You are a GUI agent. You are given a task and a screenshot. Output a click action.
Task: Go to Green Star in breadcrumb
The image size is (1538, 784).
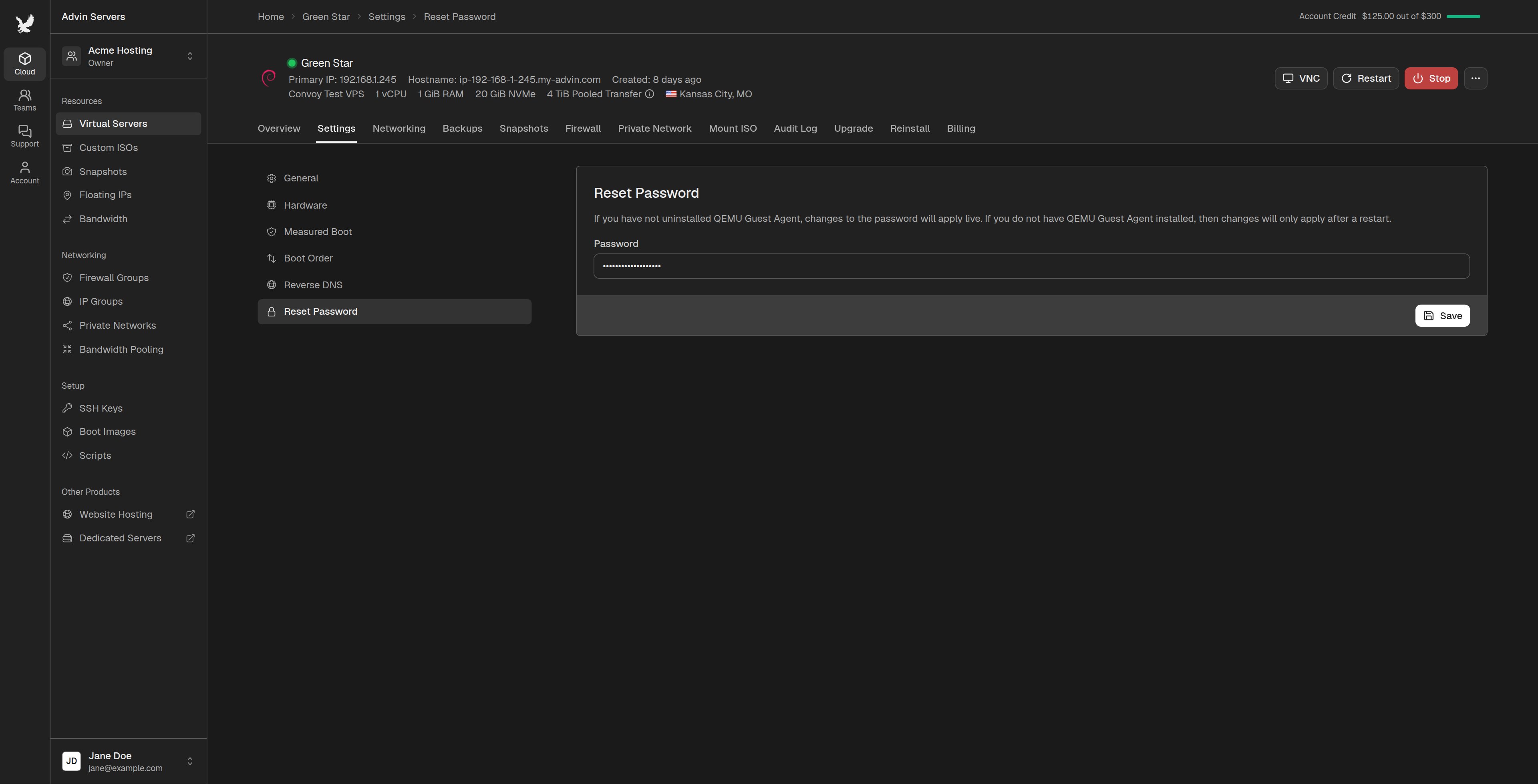coord(325,17)
